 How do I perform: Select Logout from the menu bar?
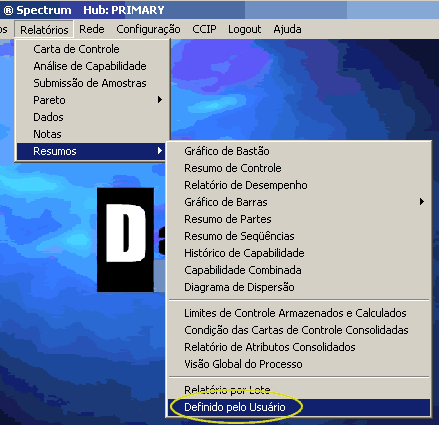244,29
